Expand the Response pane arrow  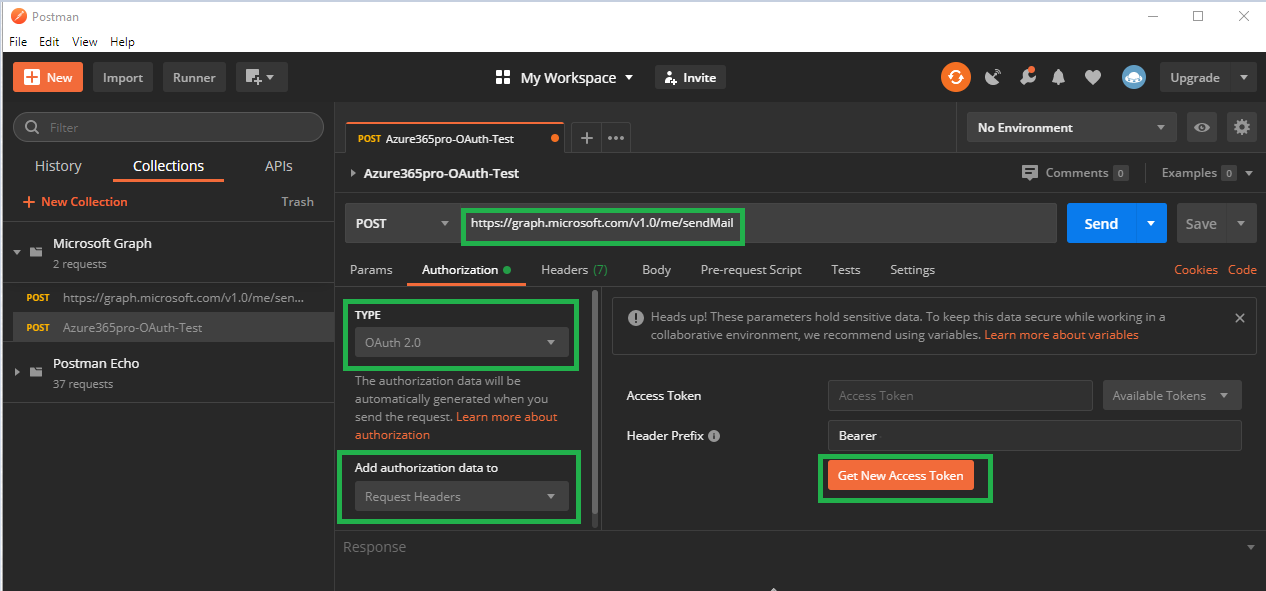1250,547
